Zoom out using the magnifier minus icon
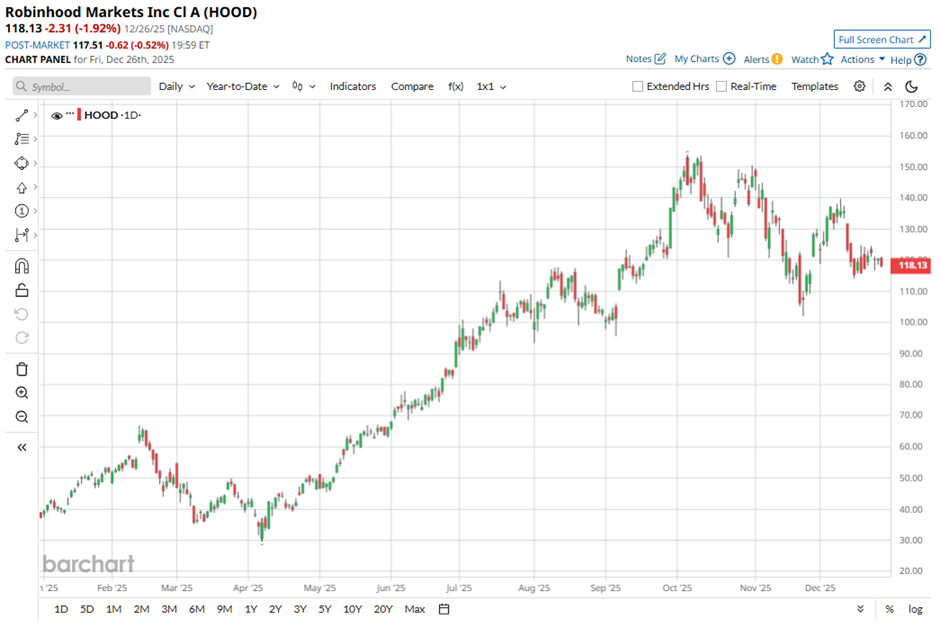Screen dimensions: 940x628 click(x=22, y=417)
